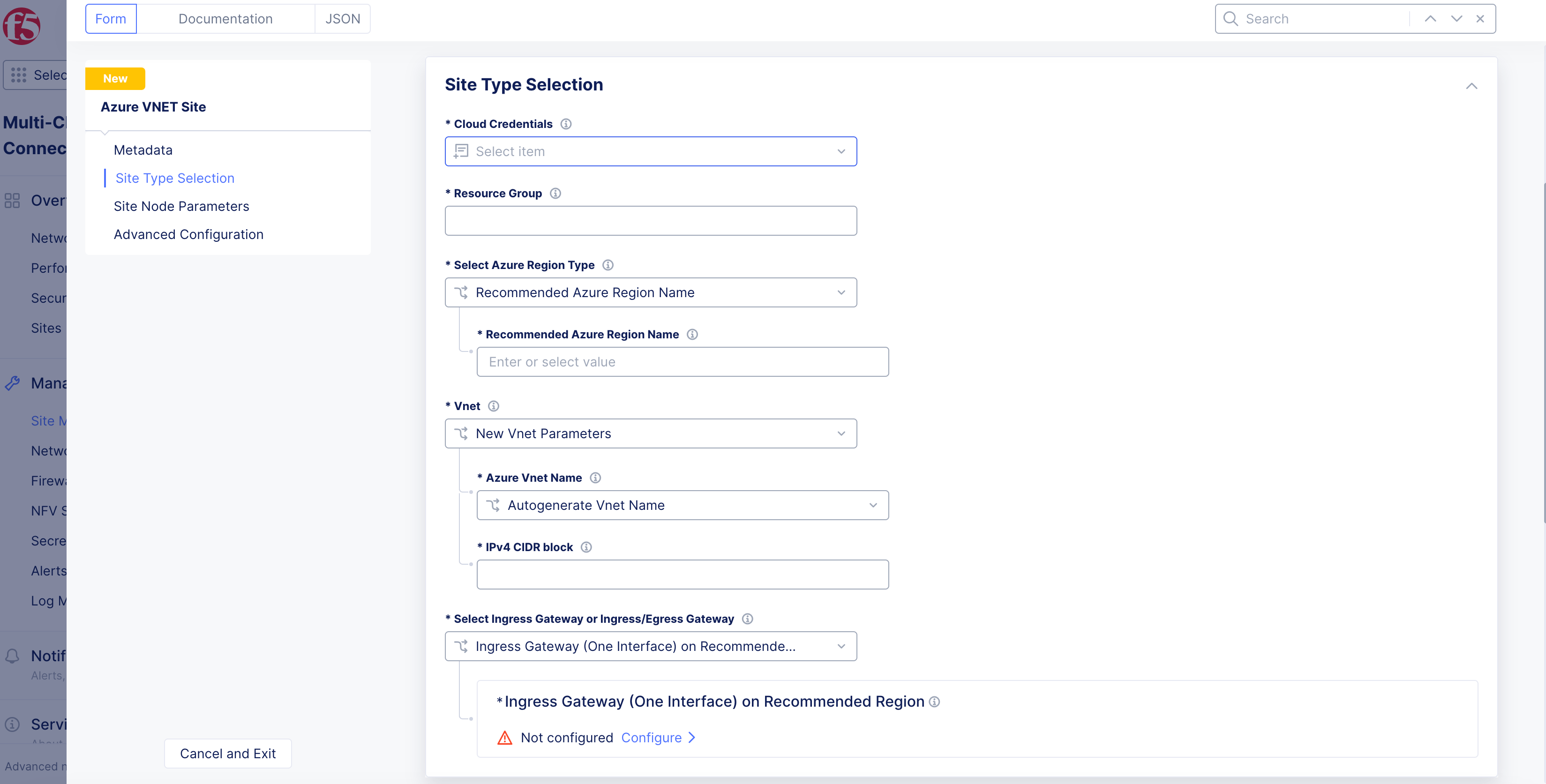Collapse the Site Type Selection section

point(1471,86)
